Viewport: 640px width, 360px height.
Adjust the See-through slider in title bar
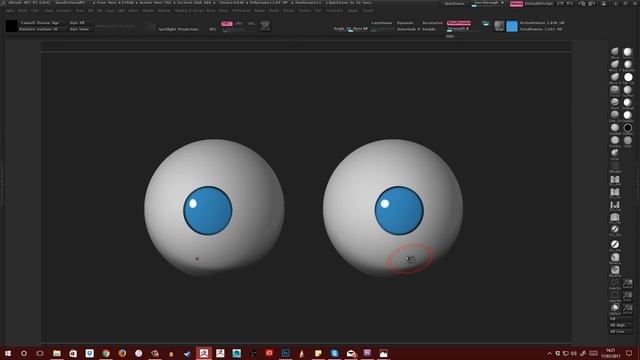487,3
